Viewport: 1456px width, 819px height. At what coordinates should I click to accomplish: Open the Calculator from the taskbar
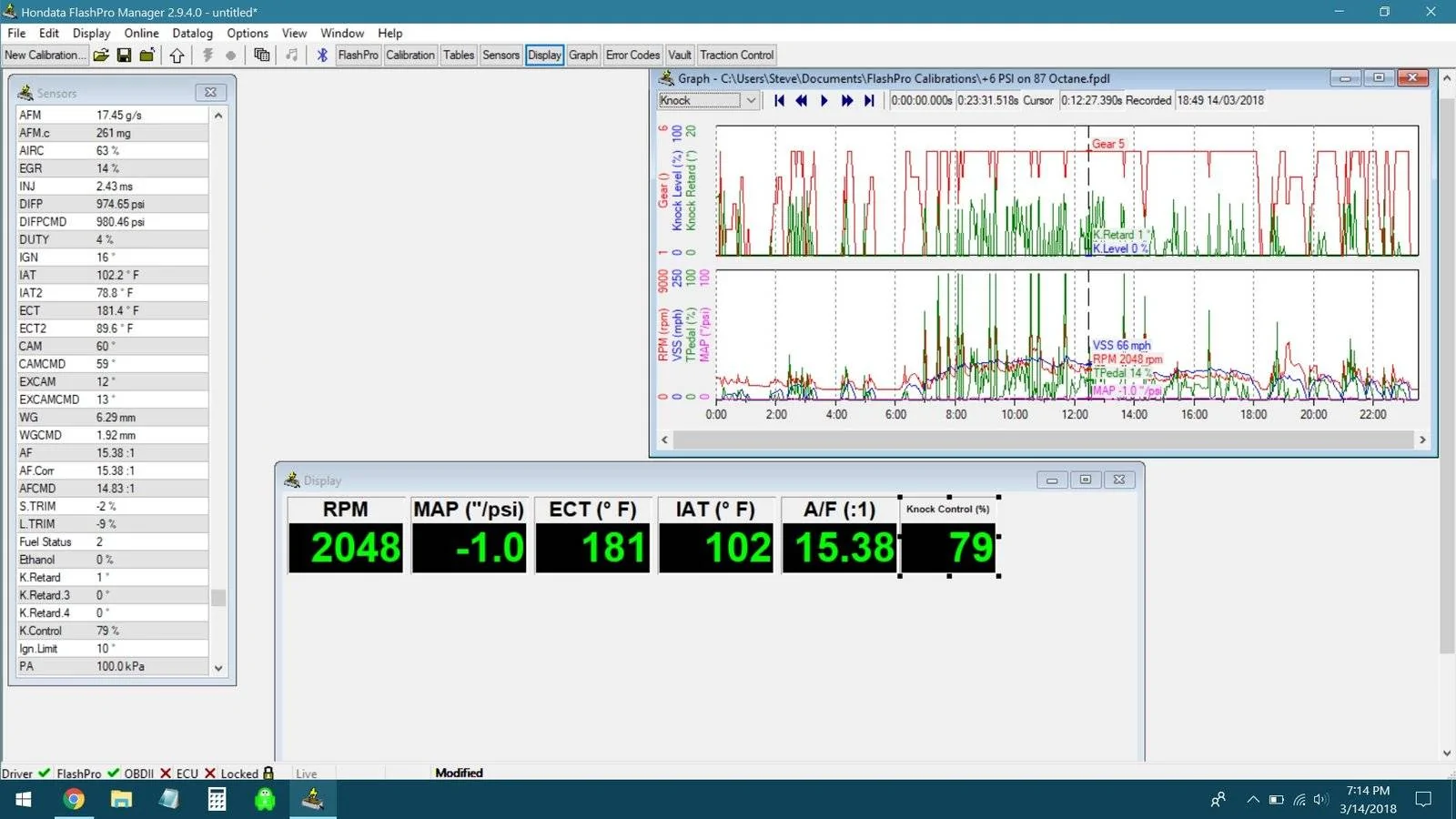[217, 799]
